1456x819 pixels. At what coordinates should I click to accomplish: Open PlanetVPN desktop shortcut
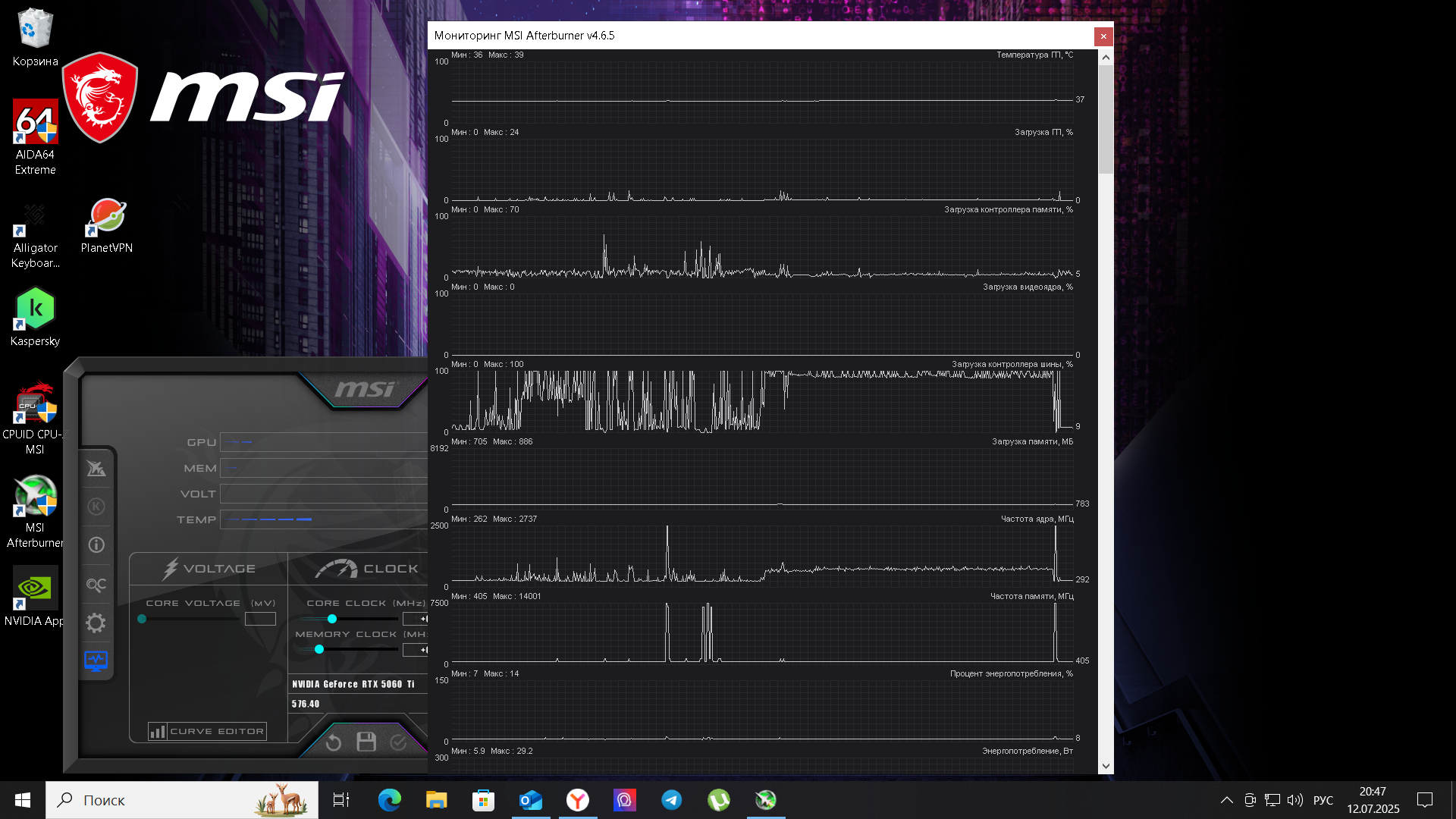tap(107, 225)
